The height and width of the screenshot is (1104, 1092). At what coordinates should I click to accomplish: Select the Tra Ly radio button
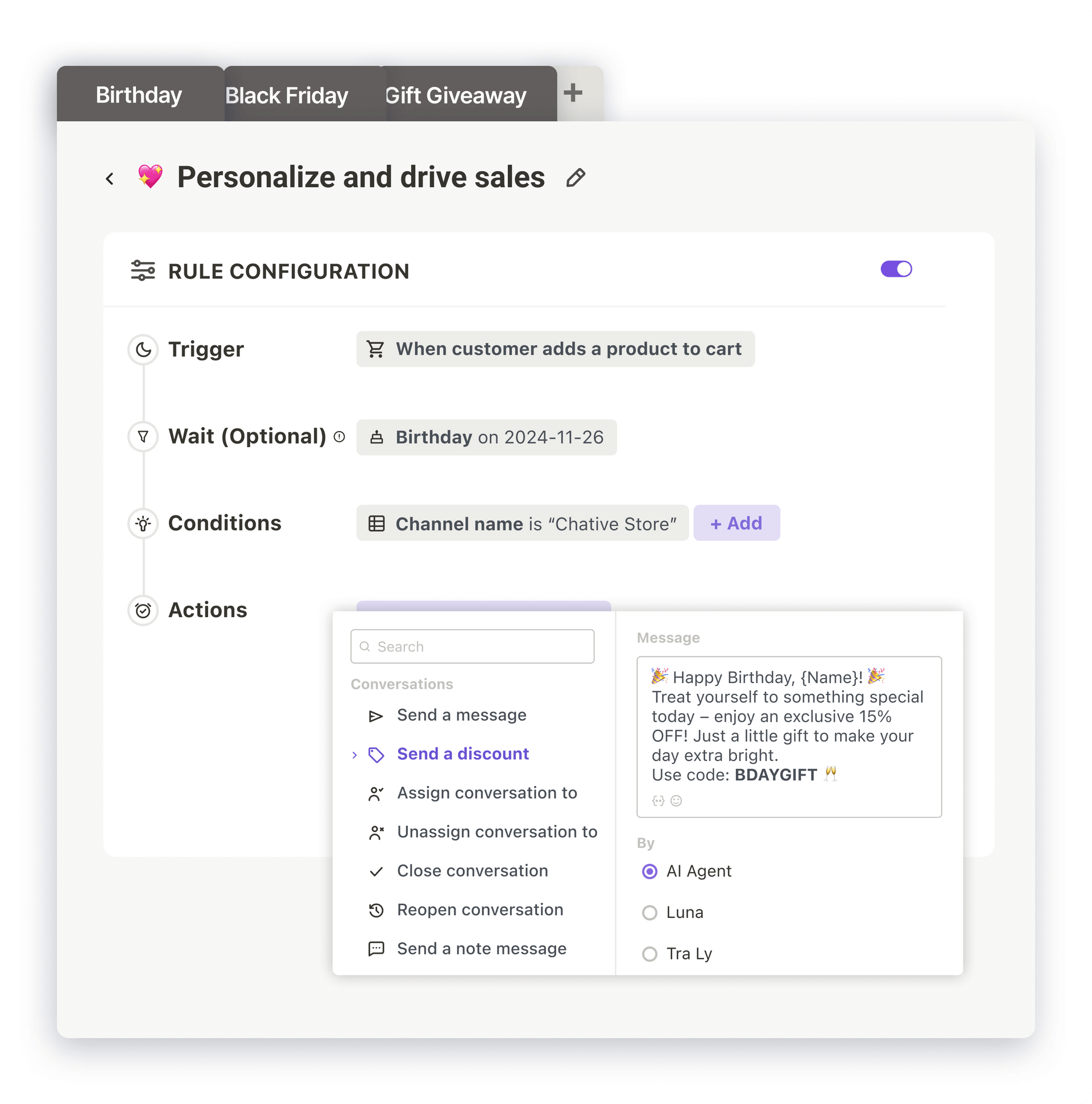(649, 953)
